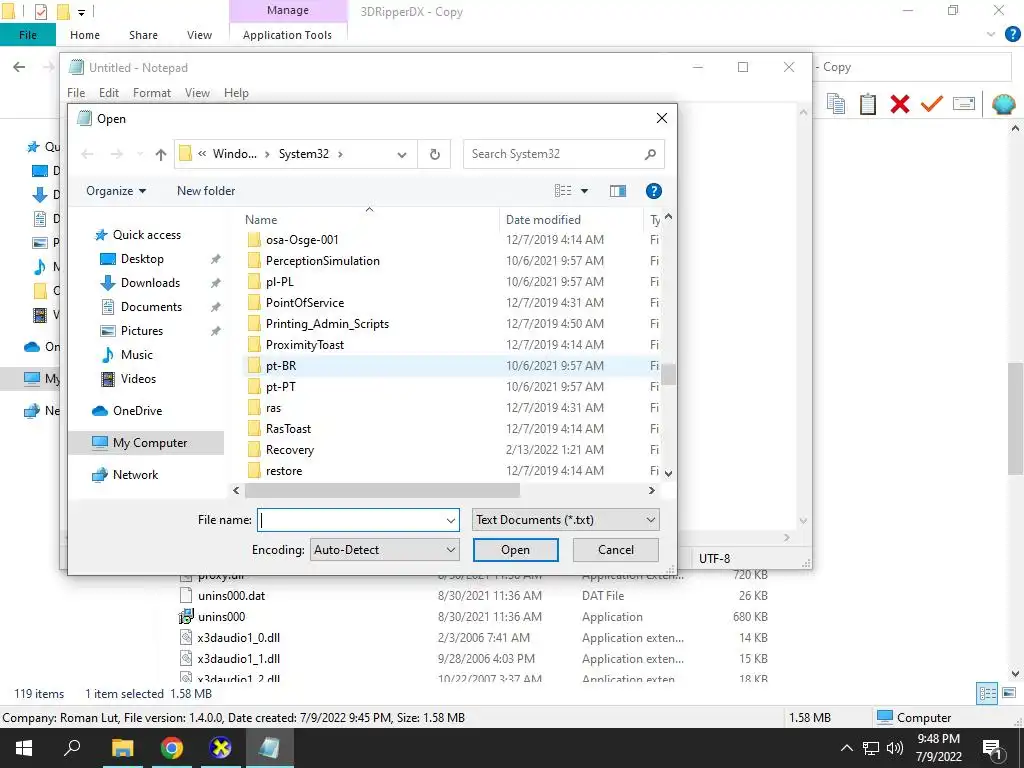Open Windows Start menu
Image resolution: width=1024 pixels, height=768 pixels.
point(24,748)
